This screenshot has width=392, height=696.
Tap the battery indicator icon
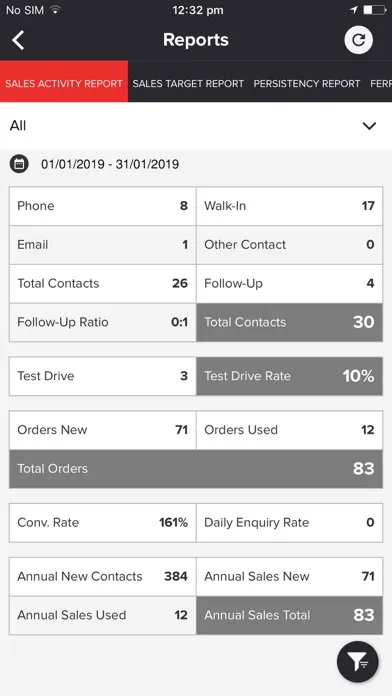(x=375, y=10)
